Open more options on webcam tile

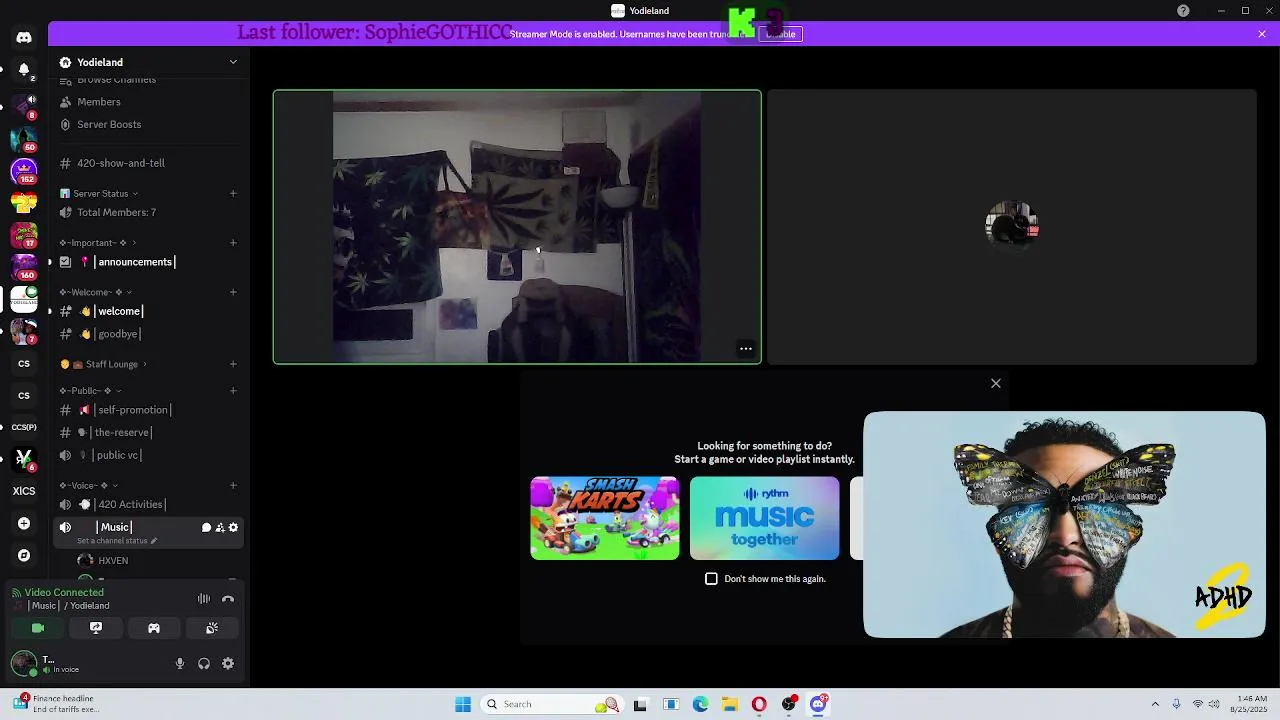click(x=745, y=349)
